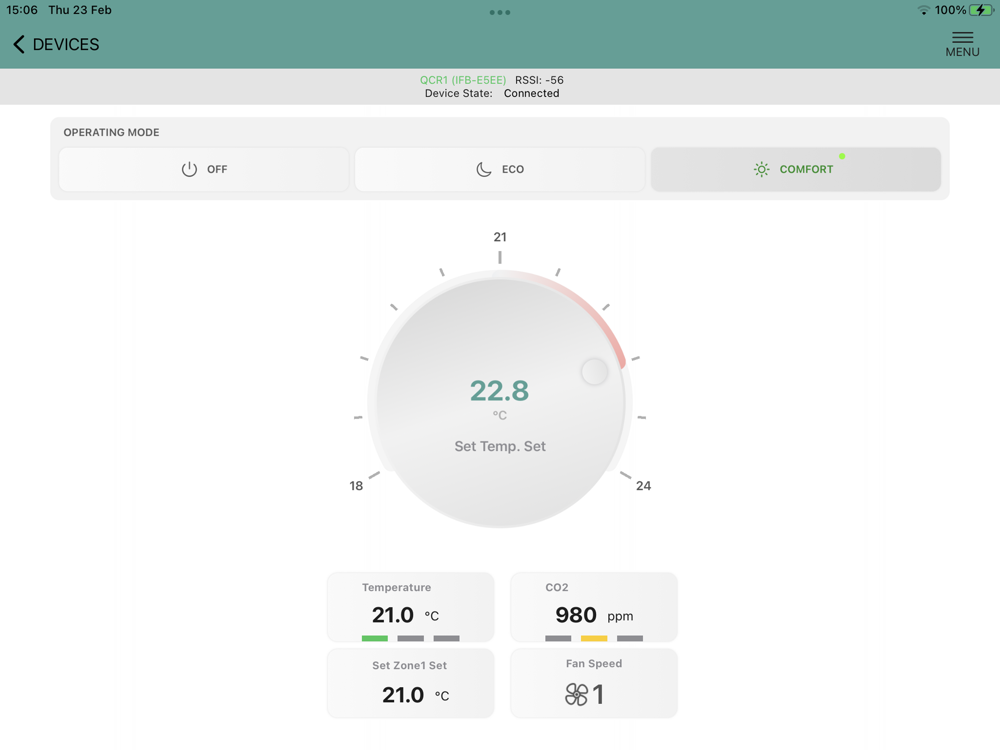
Task: Open the Temperature 21.0 °C card
Action: (x=411, y=607)
